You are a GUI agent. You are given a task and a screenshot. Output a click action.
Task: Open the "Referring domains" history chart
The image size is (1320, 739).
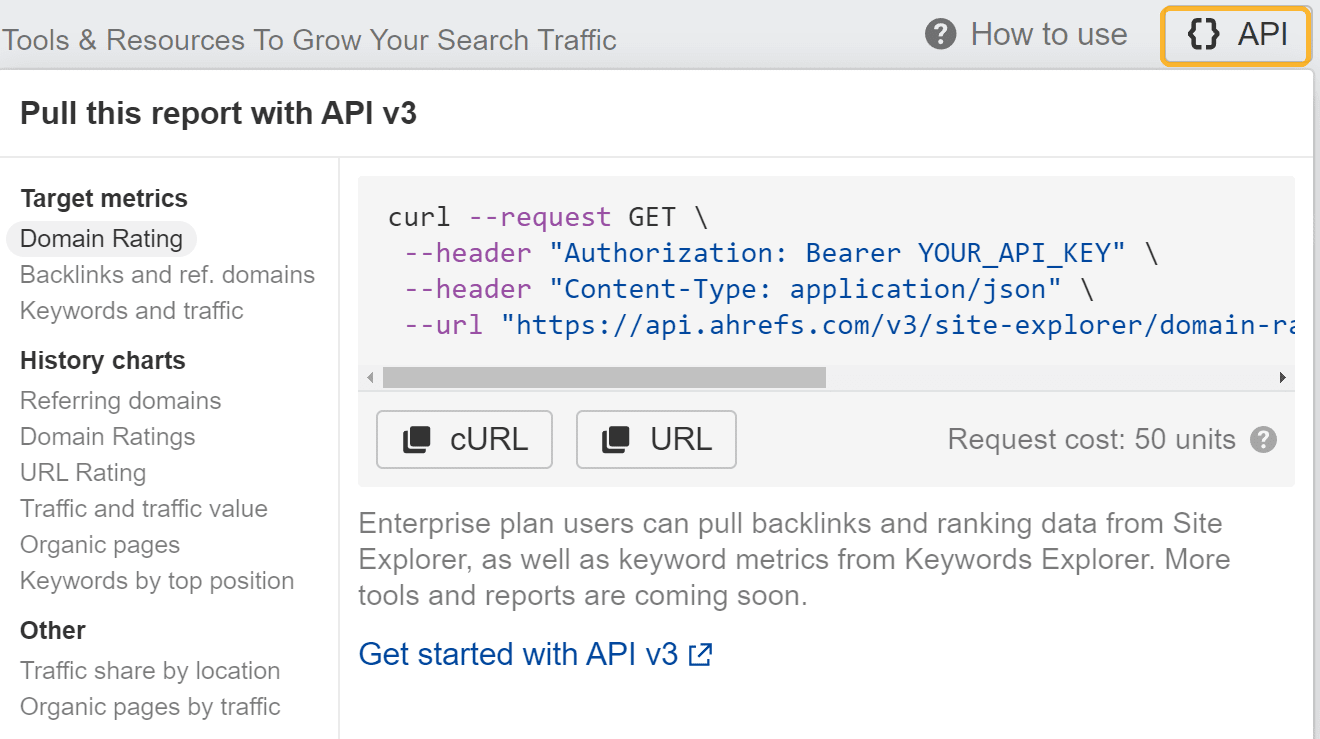click(x=120, y=400)
